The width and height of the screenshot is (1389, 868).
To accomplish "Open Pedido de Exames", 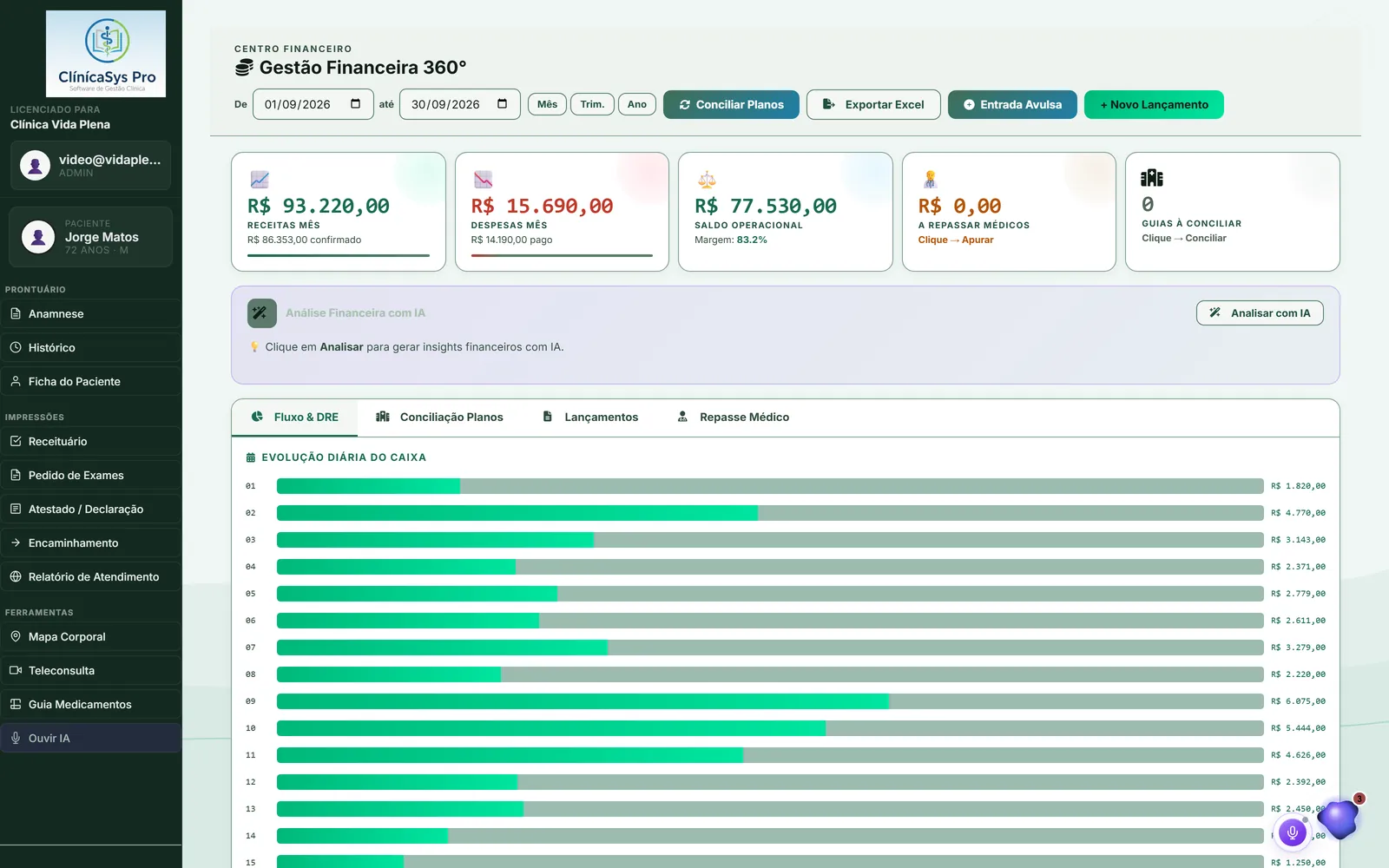I will pyautogui.click(x=91, y=475).
